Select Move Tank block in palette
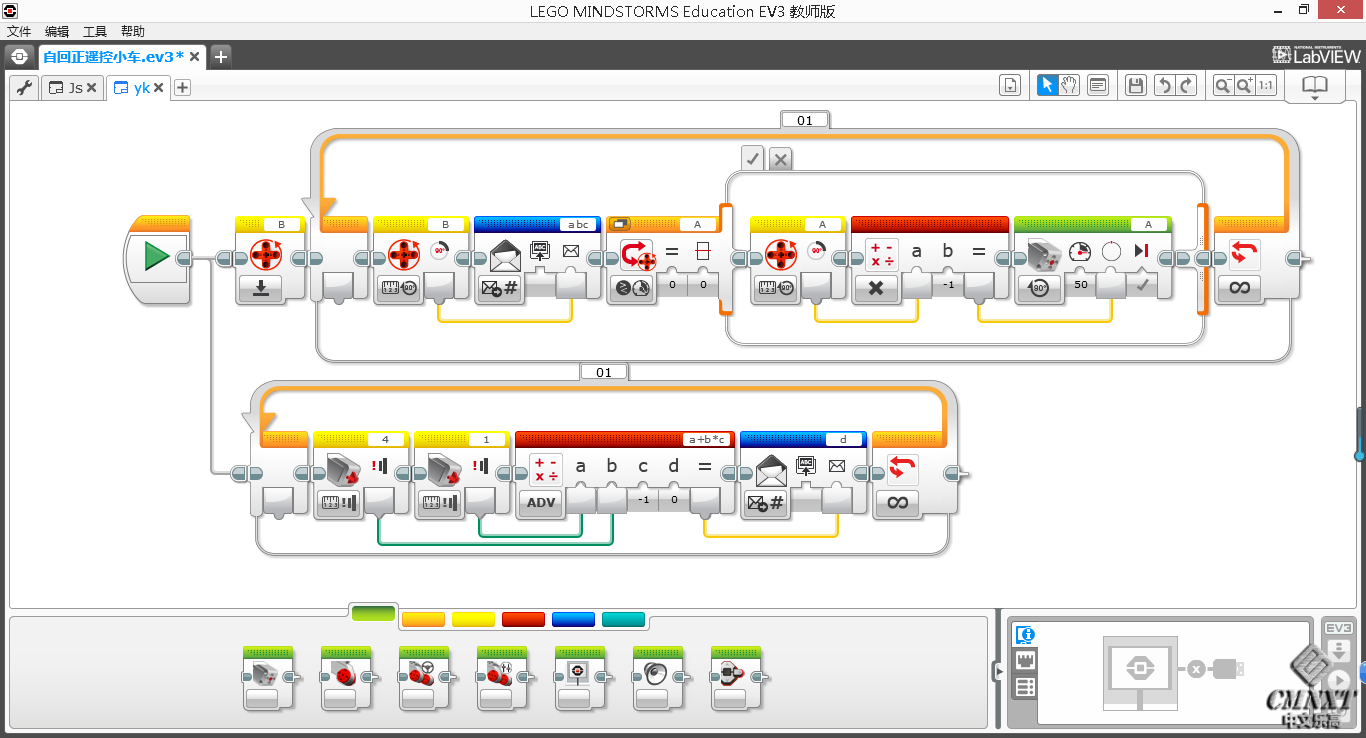The height and width of the screenshot is (738, 1366). pos(502,678)
